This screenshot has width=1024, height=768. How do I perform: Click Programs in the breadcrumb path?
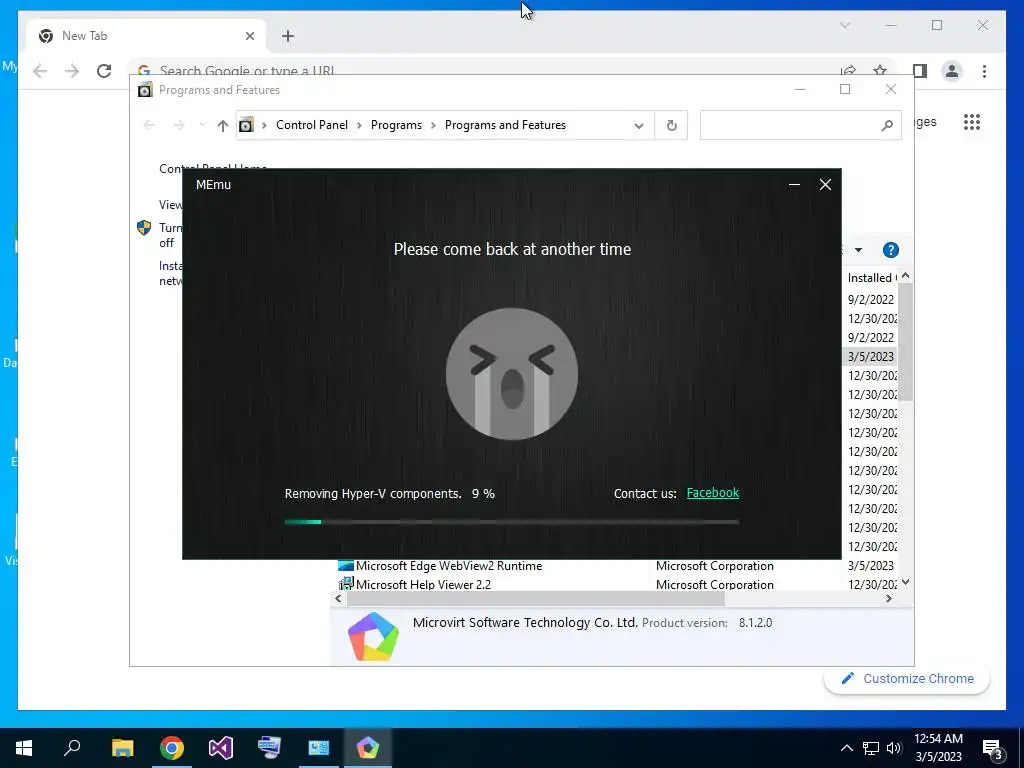(396, 125)
